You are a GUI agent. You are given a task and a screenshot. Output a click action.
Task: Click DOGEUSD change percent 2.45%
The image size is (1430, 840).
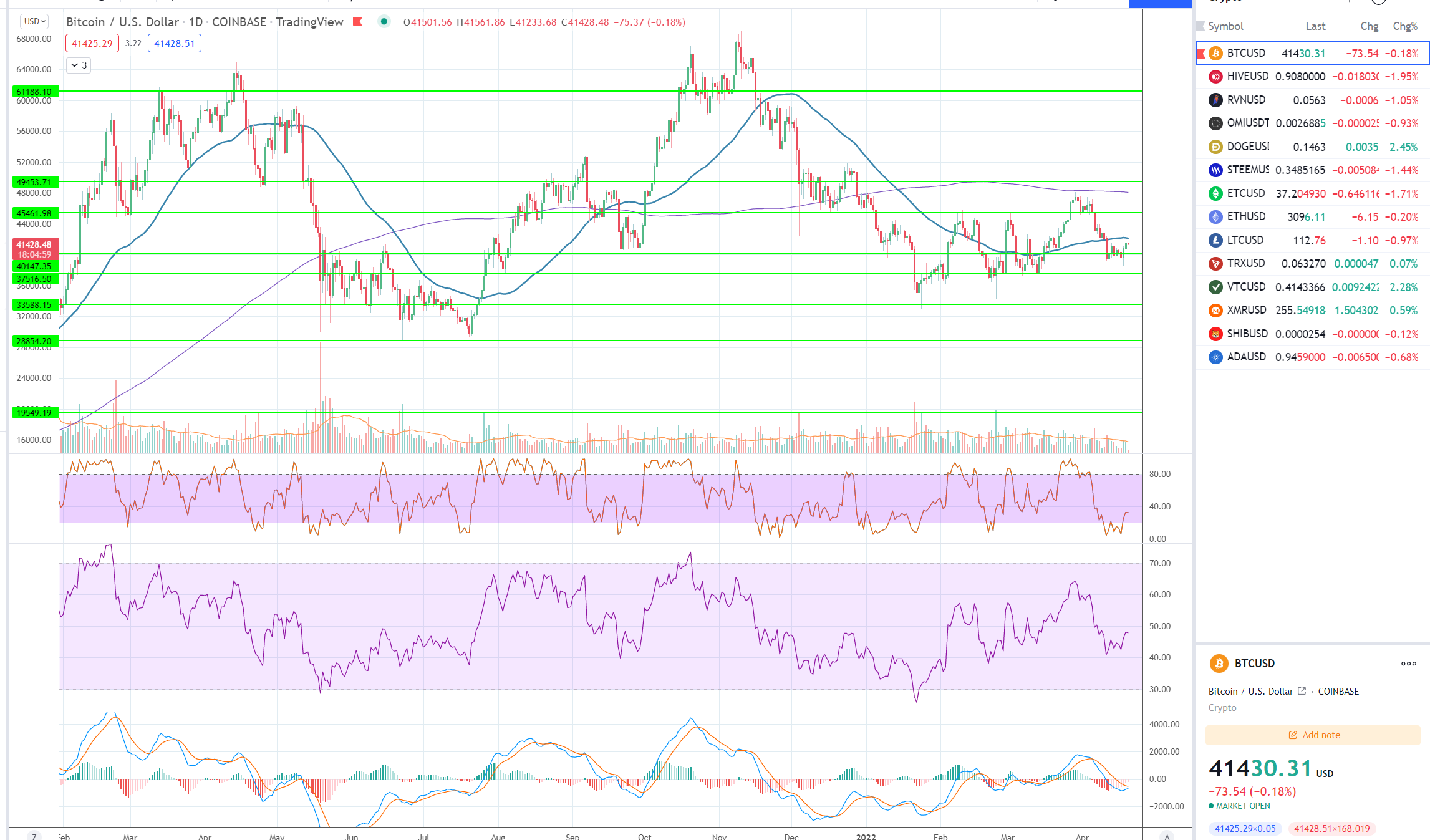(1403, 147)
